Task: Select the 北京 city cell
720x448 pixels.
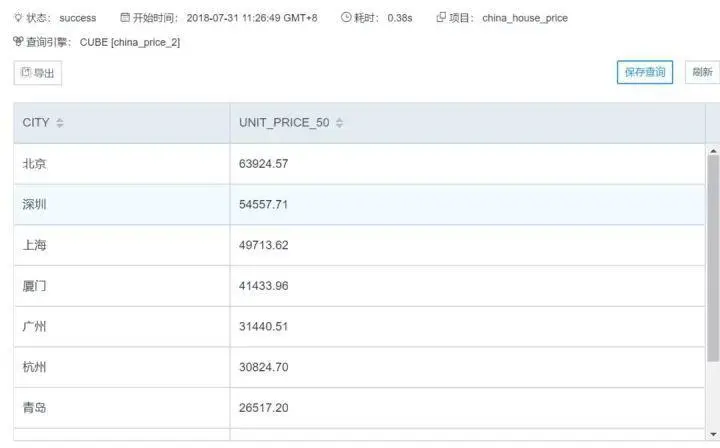Action: click(122, 164)
